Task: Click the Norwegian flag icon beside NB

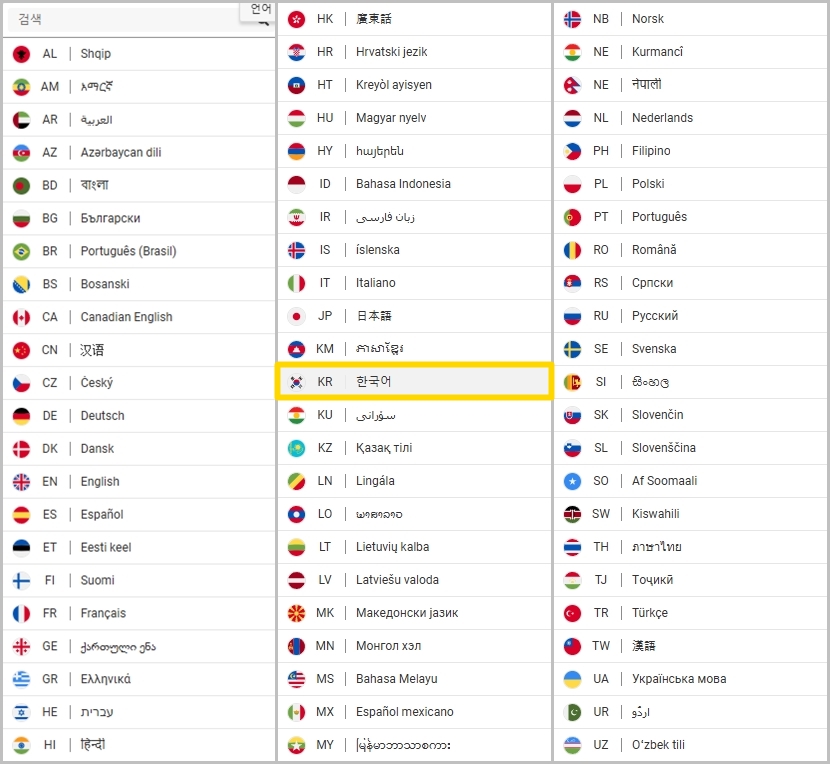Action: [572, 19]
